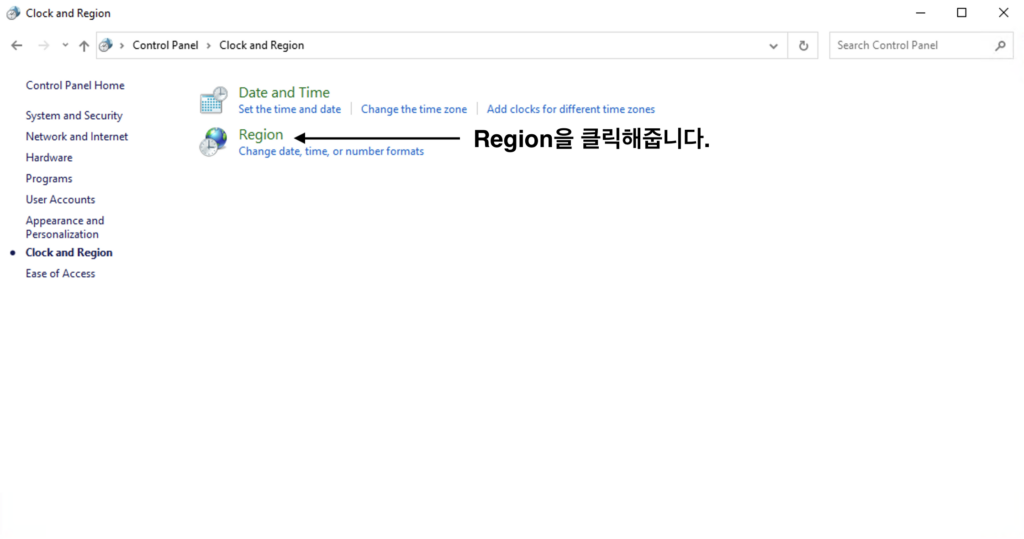The height and width of the screenshot is (539, 1024).
Task: Select Control Panel breadcrumb
Action: pos(165,45)
